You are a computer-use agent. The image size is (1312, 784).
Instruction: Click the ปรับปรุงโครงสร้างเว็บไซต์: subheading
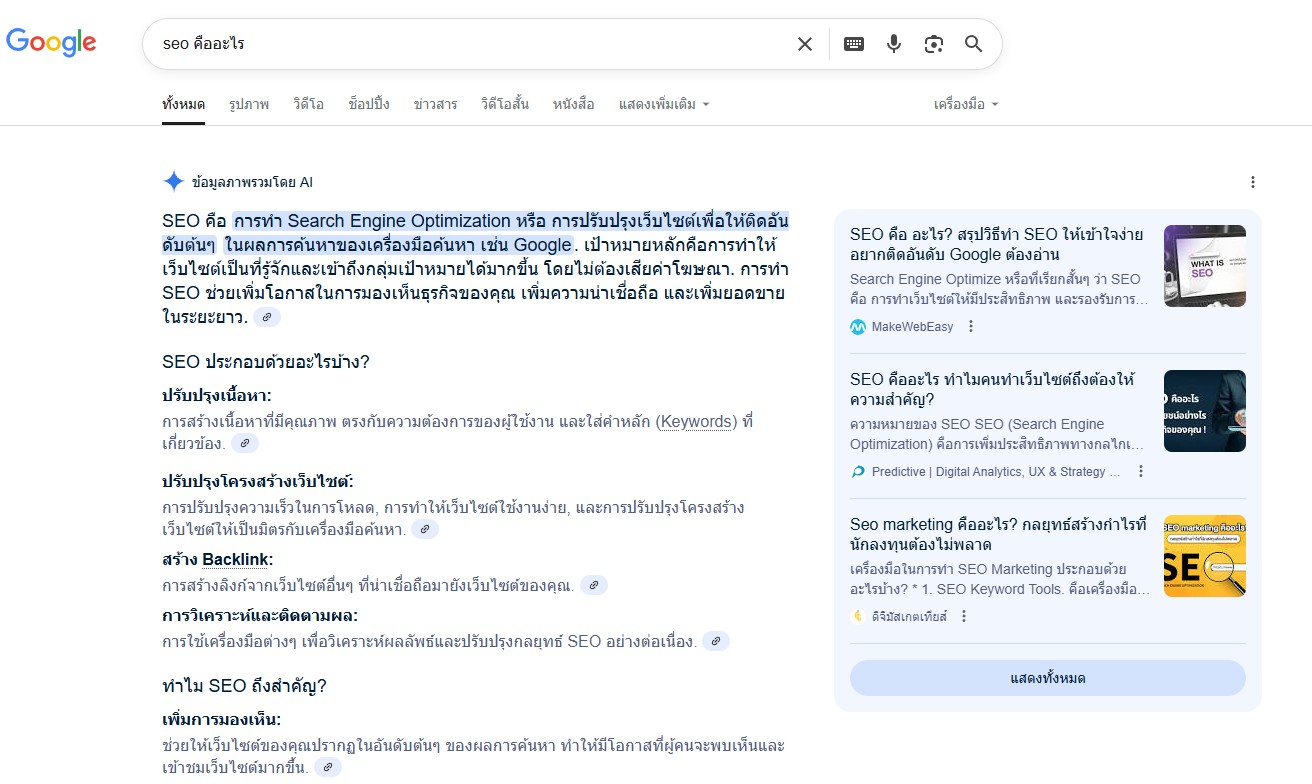(258, 481)
